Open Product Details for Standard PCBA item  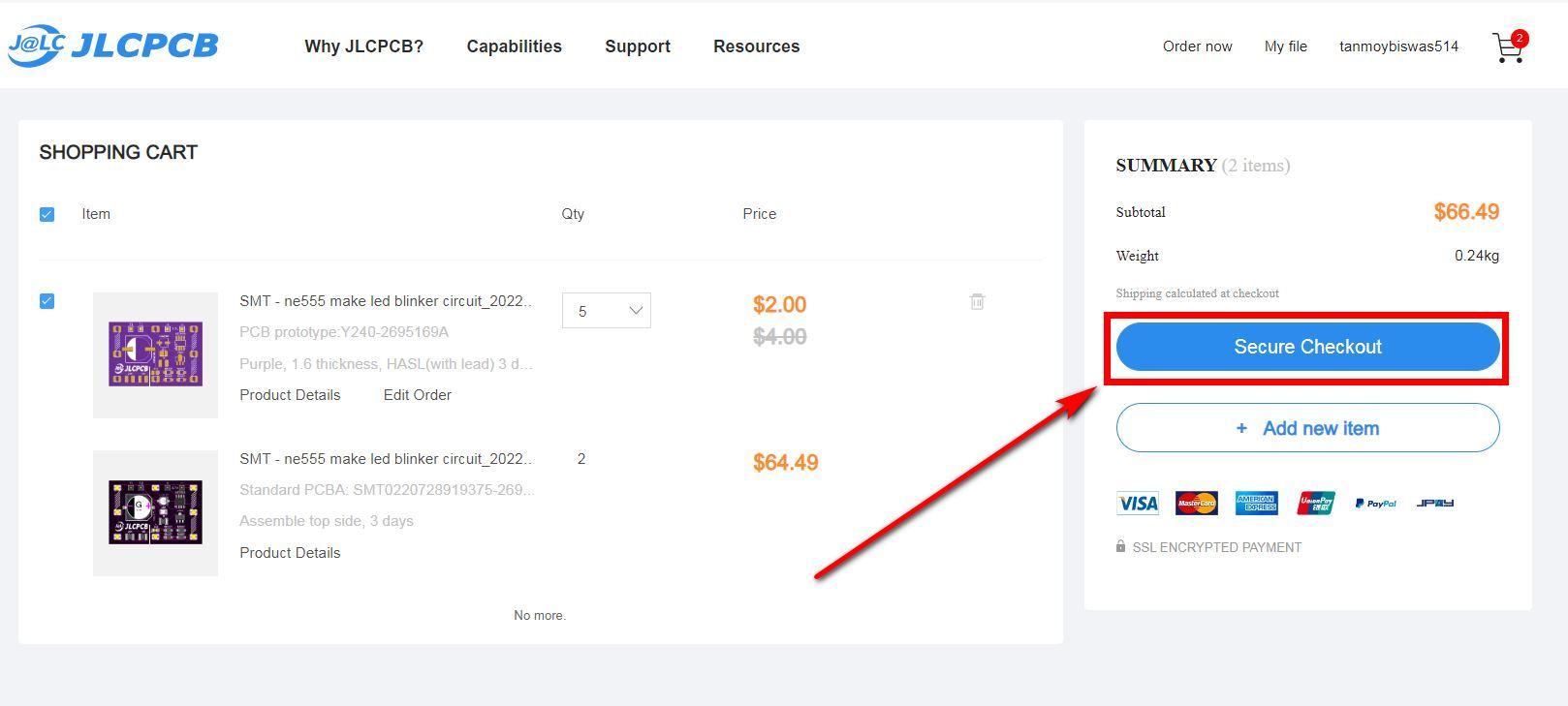click(x=290, y=553)
